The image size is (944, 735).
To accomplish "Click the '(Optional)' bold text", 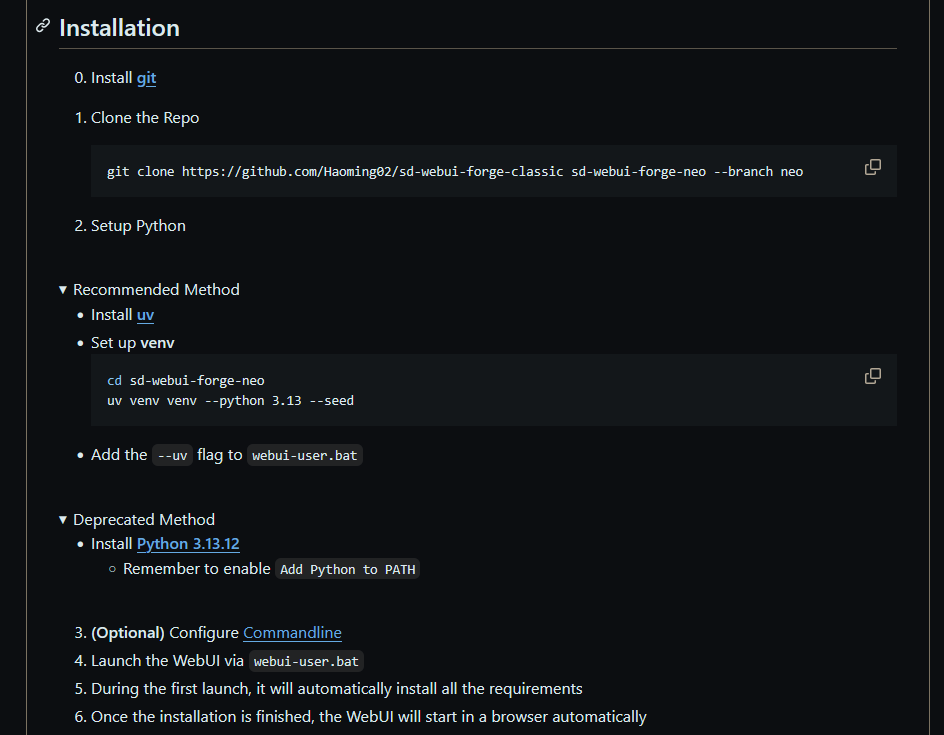I will pyautogui.click(x=128, y=633).
